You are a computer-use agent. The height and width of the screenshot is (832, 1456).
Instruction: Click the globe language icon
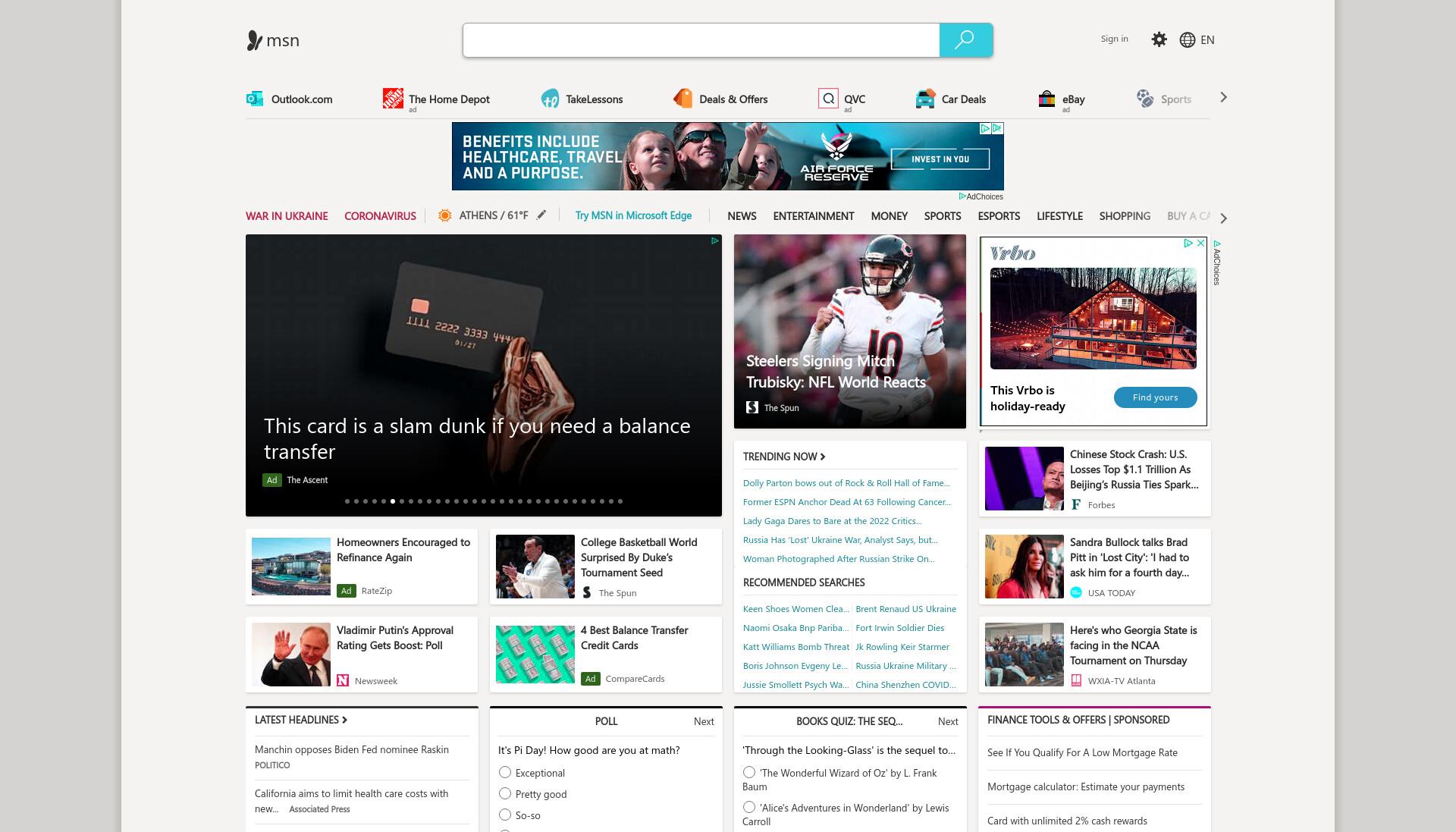1188,40
